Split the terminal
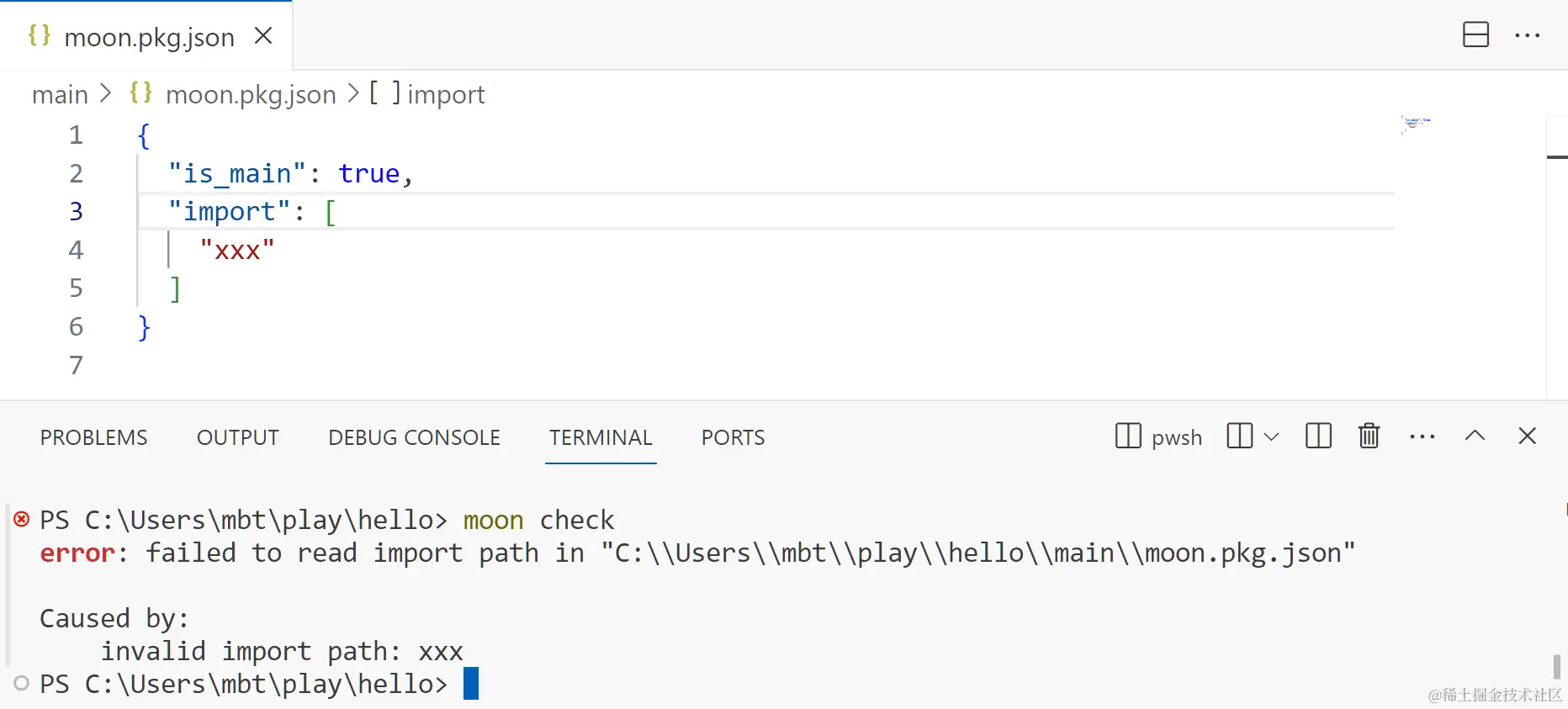The height and width of the screenshot is (709, 1568). click(1318, 436)
